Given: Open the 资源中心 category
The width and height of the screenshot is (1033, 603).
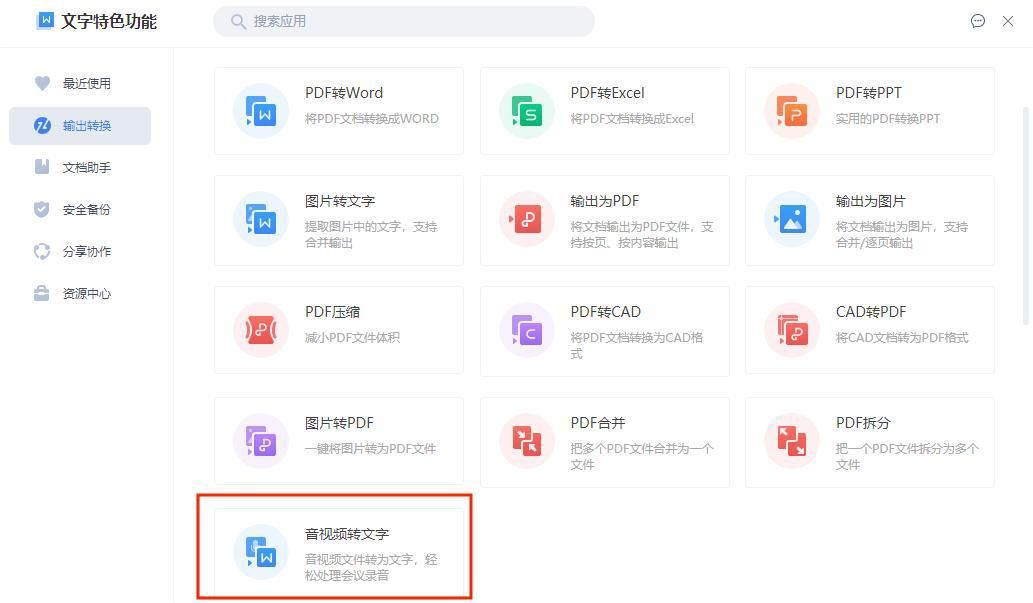Looking at the screenshot, I should pos(80,293).
